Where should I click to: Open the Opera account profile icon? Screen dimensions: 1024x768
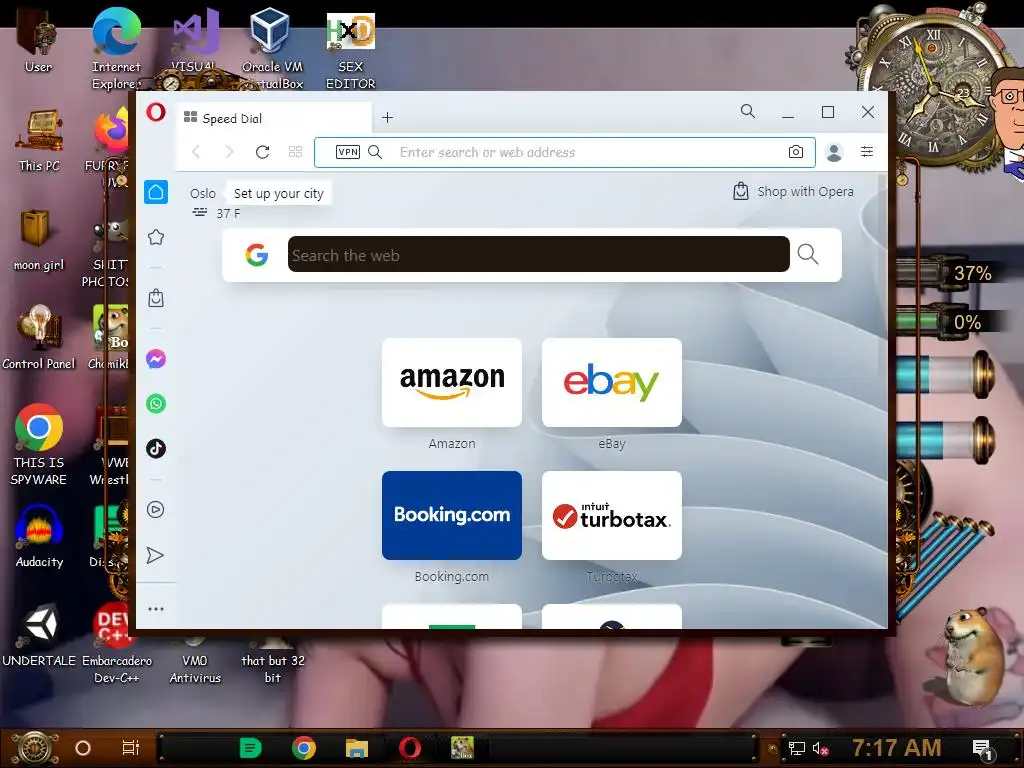pos(834,152)
